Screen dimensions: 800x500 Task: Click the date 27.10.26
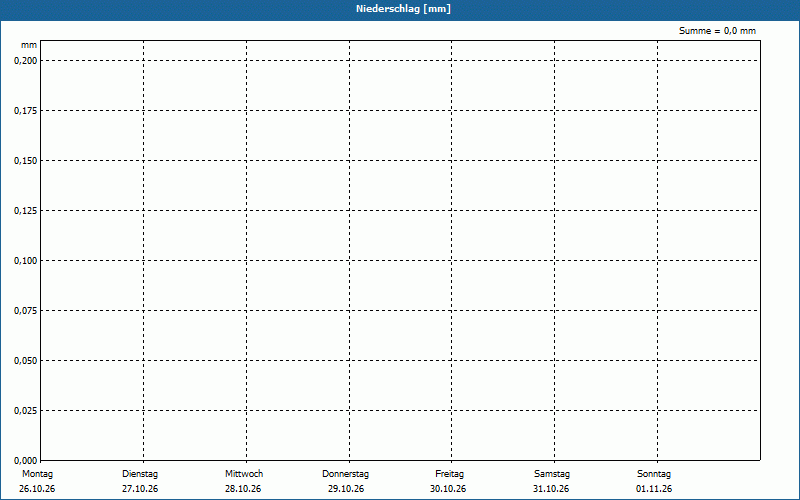pos(140,489)
